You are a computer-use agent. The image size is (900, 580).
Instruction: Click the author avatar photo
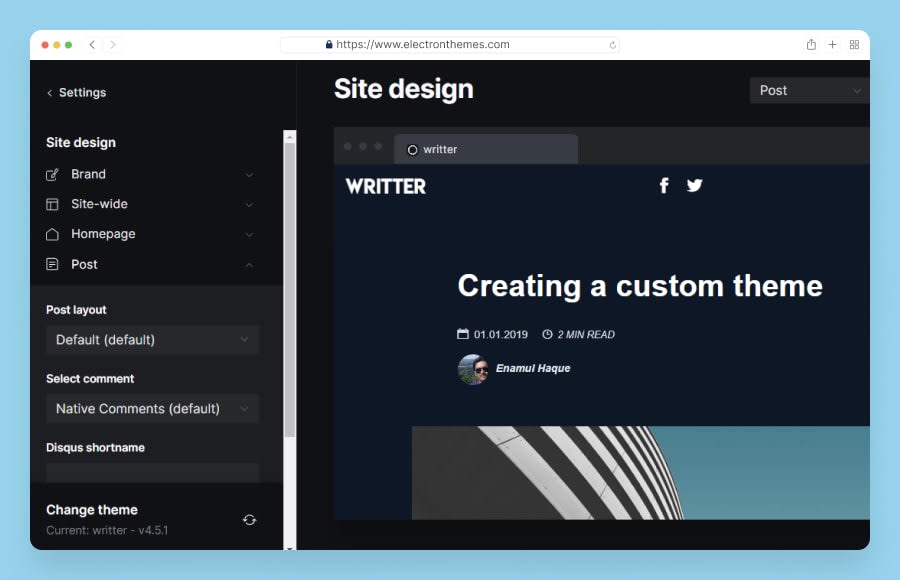point(473,369)
